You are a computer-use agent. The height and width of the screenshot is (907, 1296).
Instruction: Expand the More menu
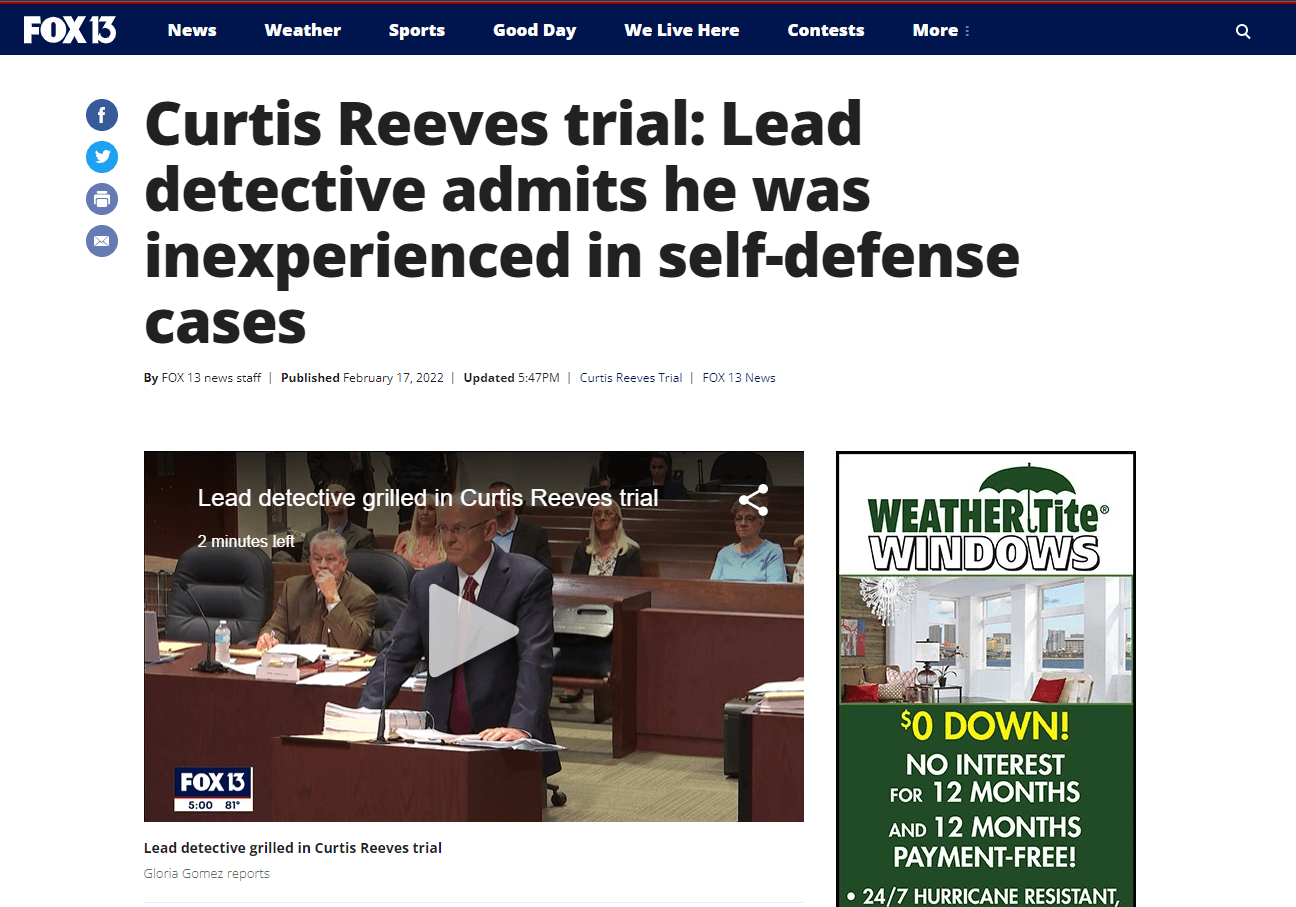point(941,30)
